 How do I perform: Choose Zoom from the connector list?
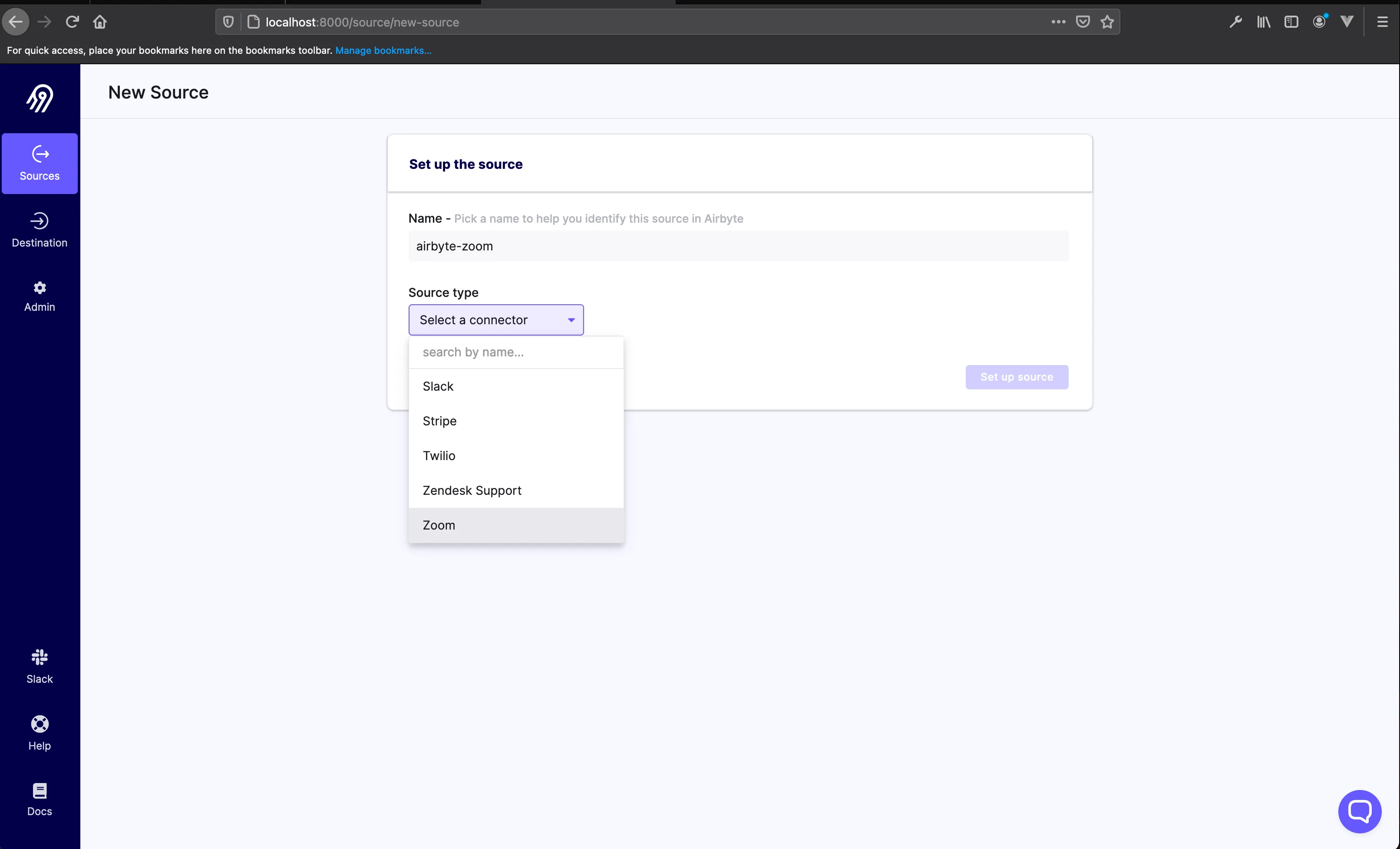(x=439, y=525)
